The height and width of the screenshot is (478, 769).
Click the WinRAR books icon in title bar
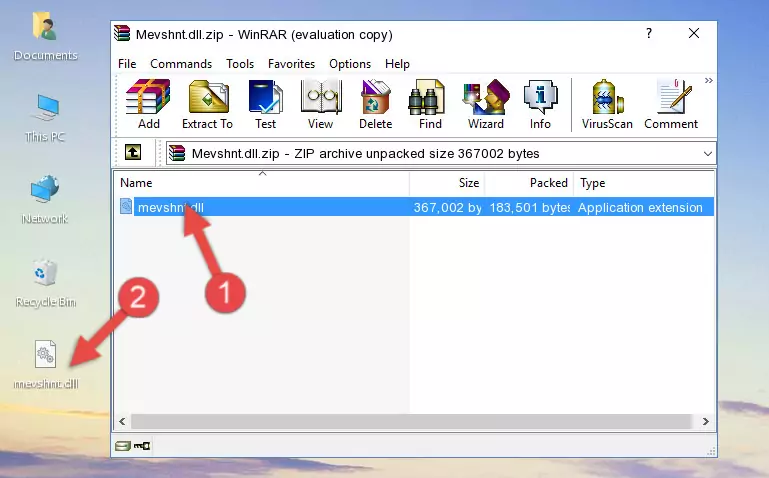122,33
